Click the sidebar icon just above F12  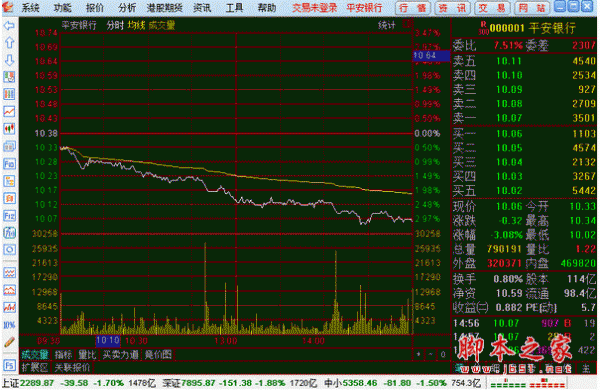coord(9,198)
